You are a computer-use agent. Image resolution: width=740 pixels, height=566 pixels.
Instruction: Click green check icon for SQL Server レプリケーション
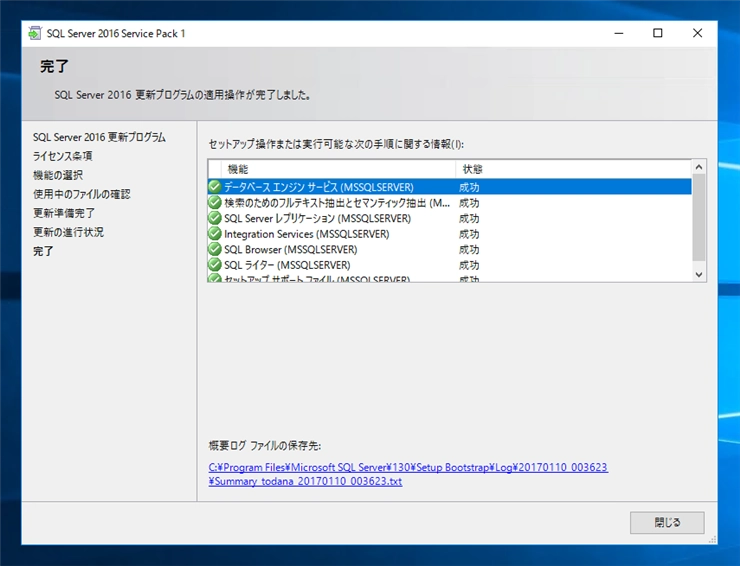point(215,218)
